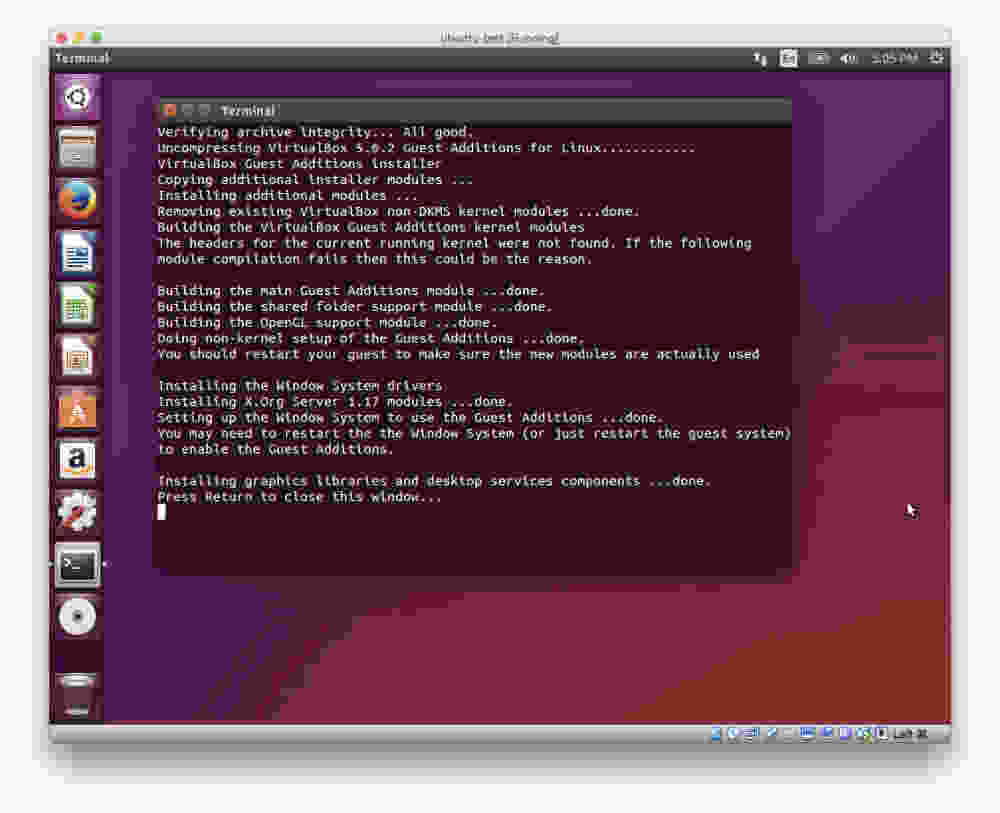
Task: Open the session gear menu
Action: click(x=936, y=58)
